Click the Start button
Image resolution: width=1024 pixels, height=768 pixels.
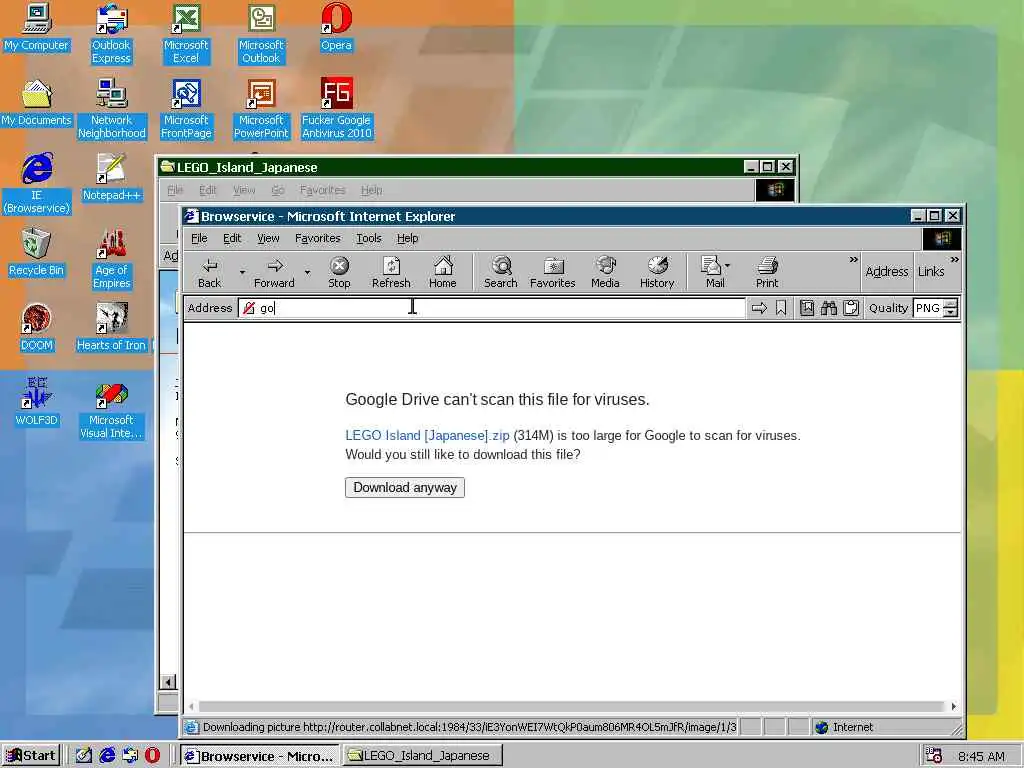point(31,756)
